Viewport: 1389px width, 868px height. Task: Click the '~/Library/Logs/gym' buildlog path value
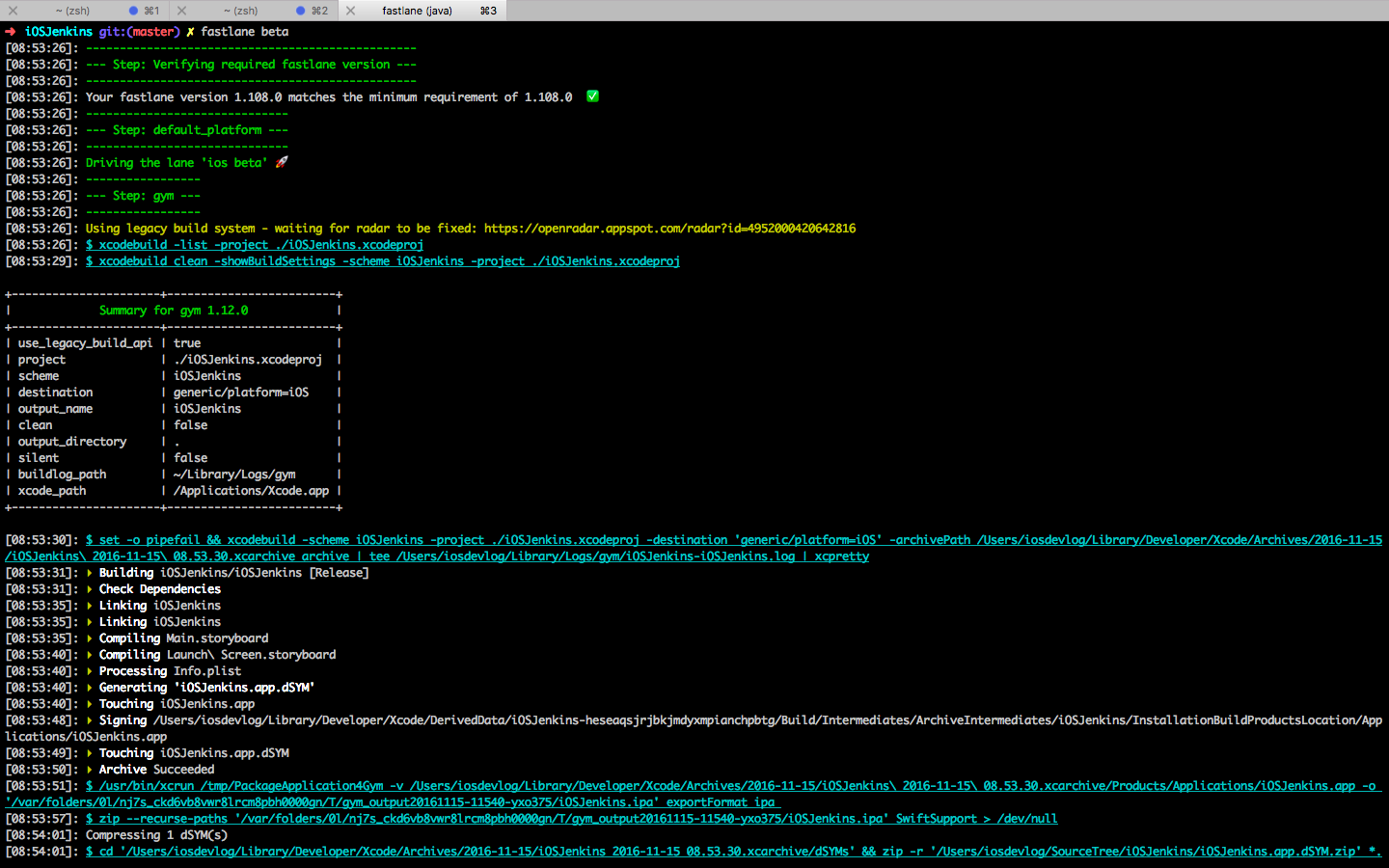tap(234, 475)
